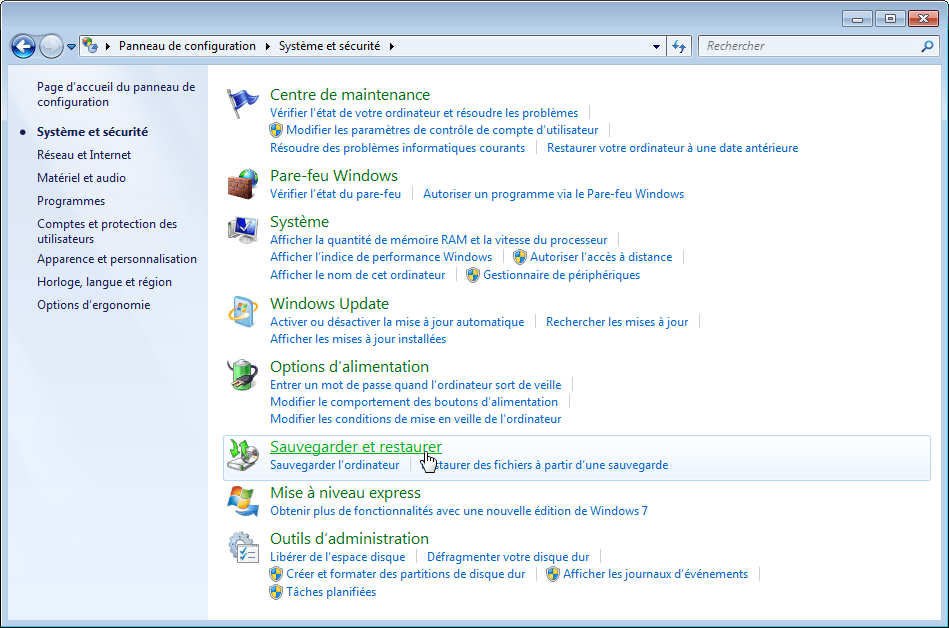Open the recent pages dropdown arrow

pyautogui.click(x=71, y=47)
